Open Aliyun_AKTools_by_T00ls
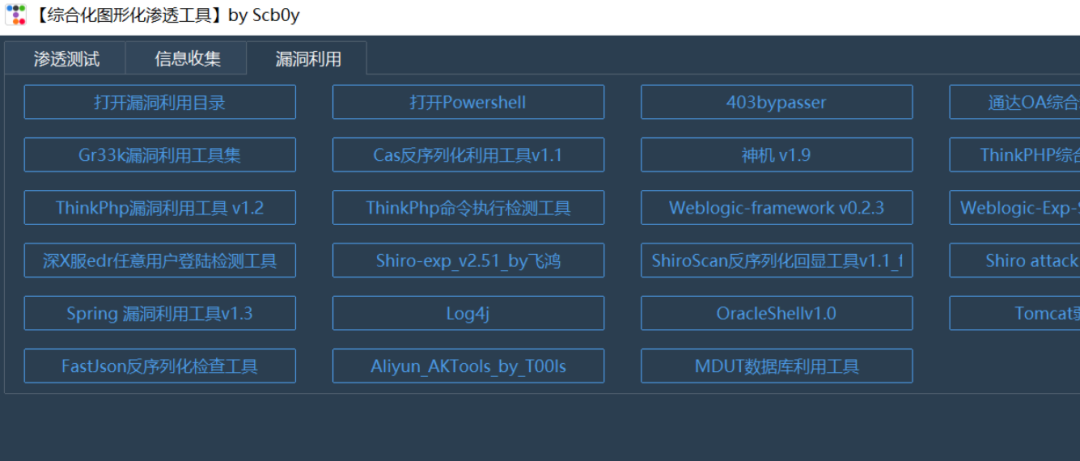Viewport: 1080px width, 461px height. click(x=468, y=366)
